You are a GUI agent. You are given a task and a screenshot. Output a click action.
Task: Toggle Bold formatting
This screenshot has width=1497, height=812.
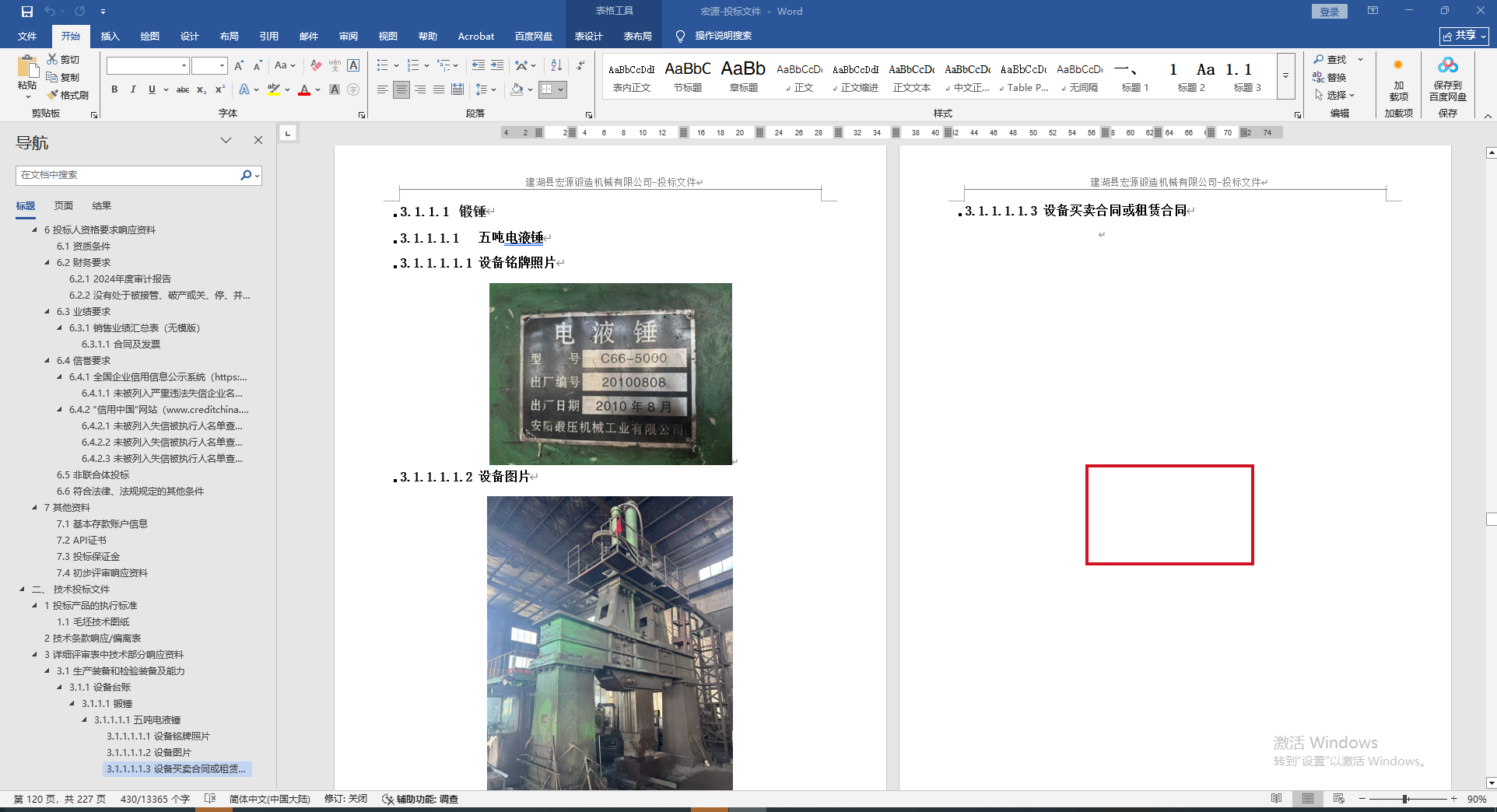[x=114, y=90]
